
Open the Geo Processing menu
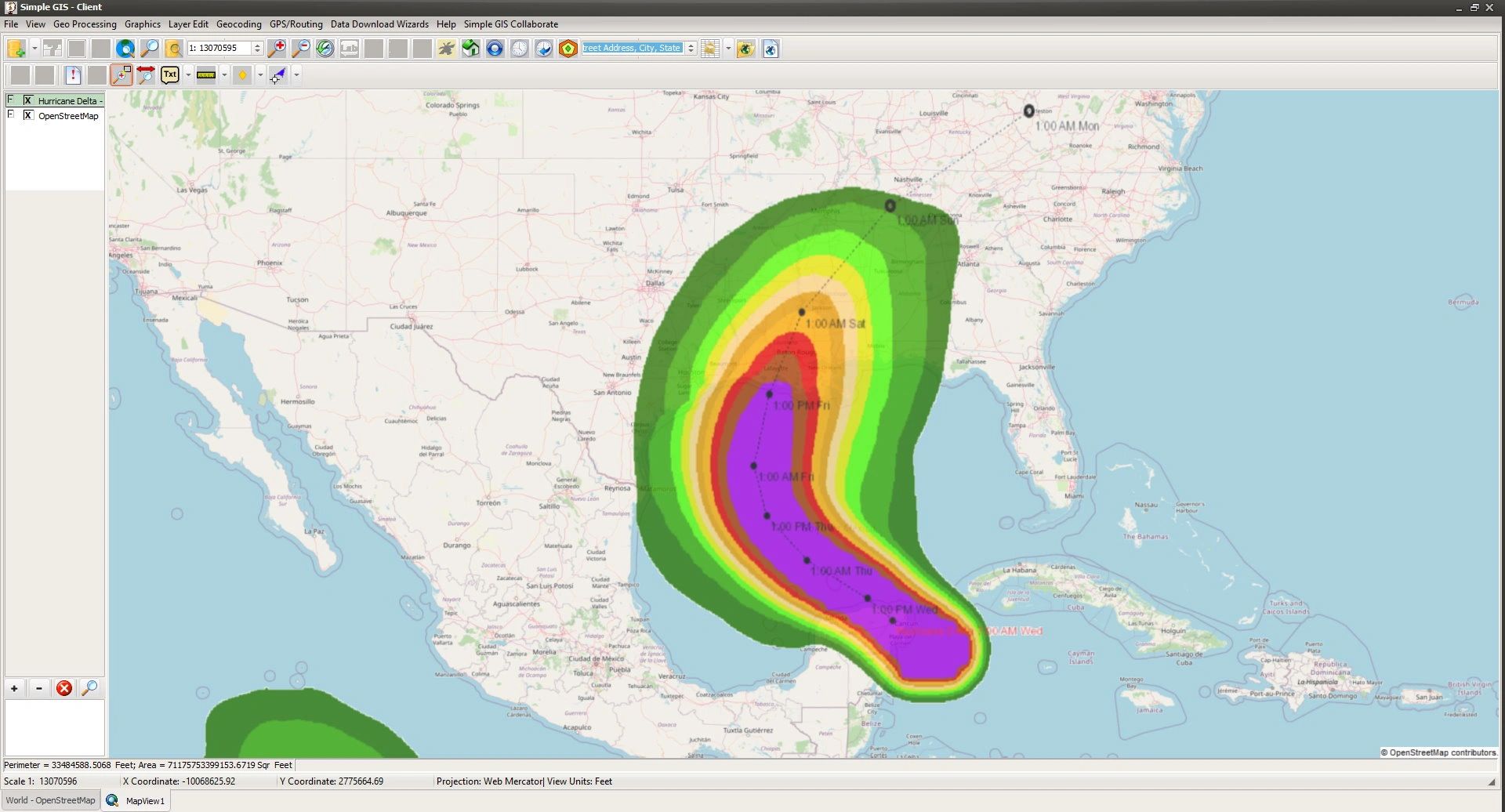(x=85, y=24)
